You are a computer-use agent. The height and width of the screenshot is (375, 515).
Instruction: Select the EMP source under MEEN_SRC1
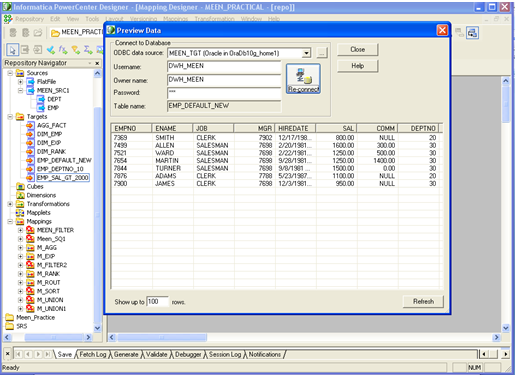(x=53, y=108)
